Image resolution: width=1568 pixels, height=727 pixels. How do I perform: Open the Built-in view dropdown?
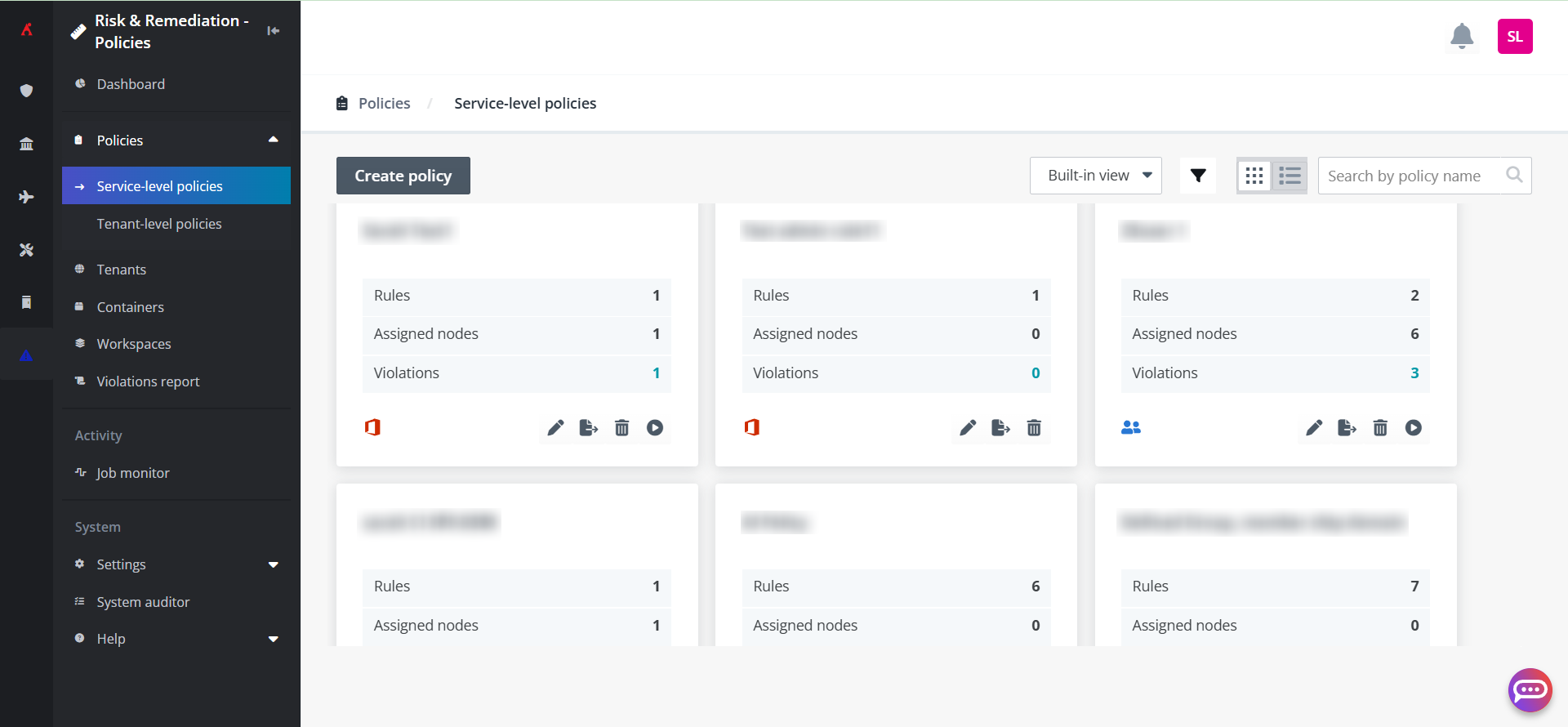(x=1096, y=176)
